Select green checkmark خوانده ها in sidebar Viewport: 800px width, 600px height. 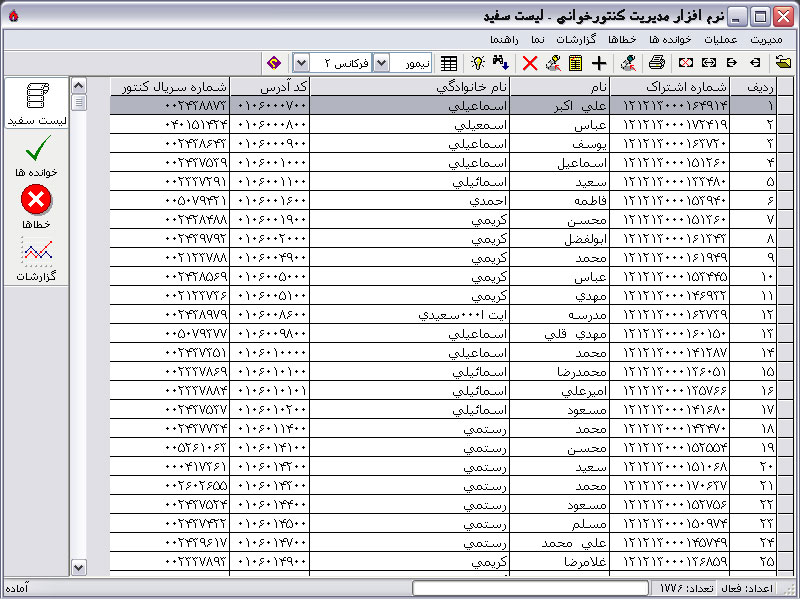click(x=36, y=157)
